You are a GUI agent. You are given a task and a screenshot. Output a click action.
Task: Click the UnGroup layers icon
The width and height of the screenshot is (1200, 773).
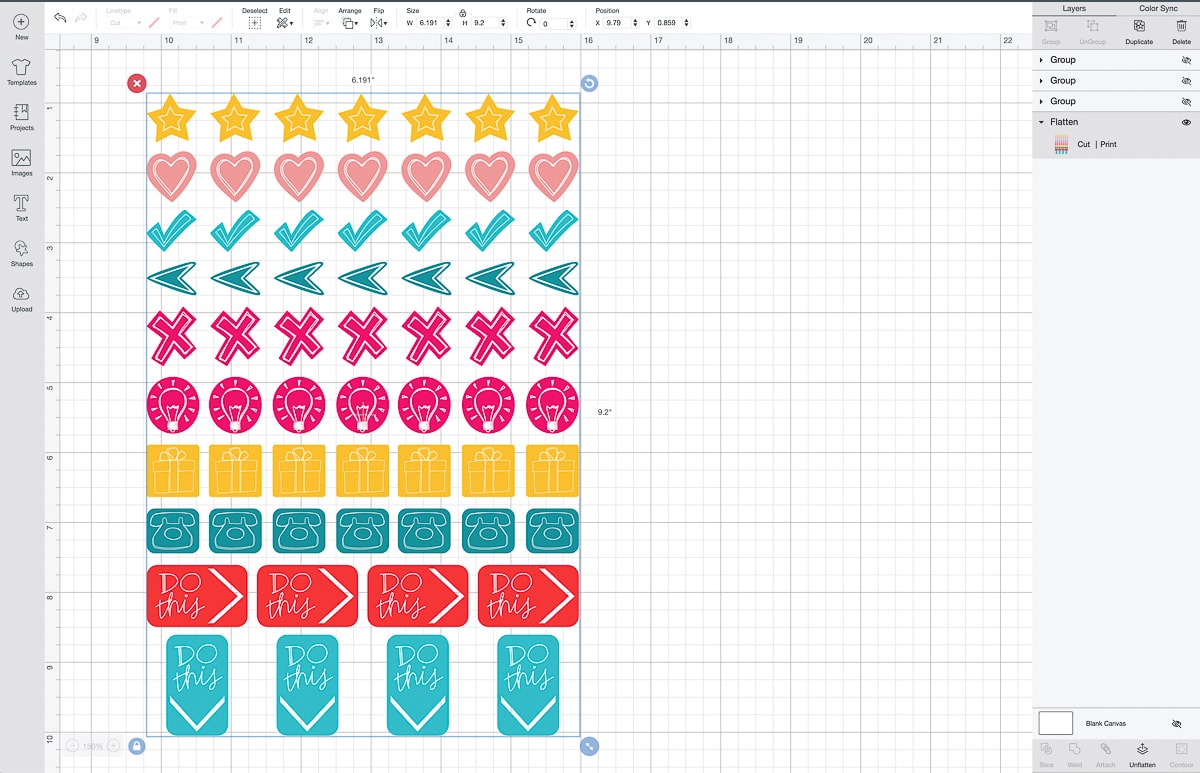coord(1093,26)
